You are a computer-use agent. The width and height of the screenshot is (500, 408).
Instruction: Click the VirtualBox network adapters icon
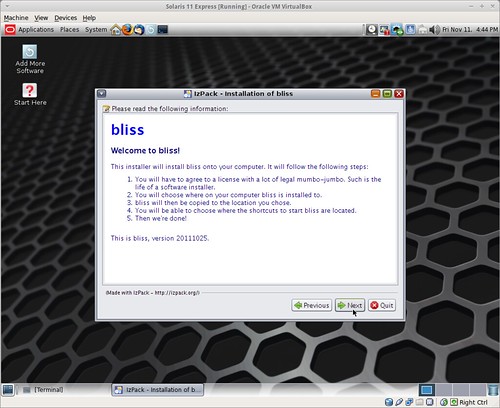coord(409,402)
